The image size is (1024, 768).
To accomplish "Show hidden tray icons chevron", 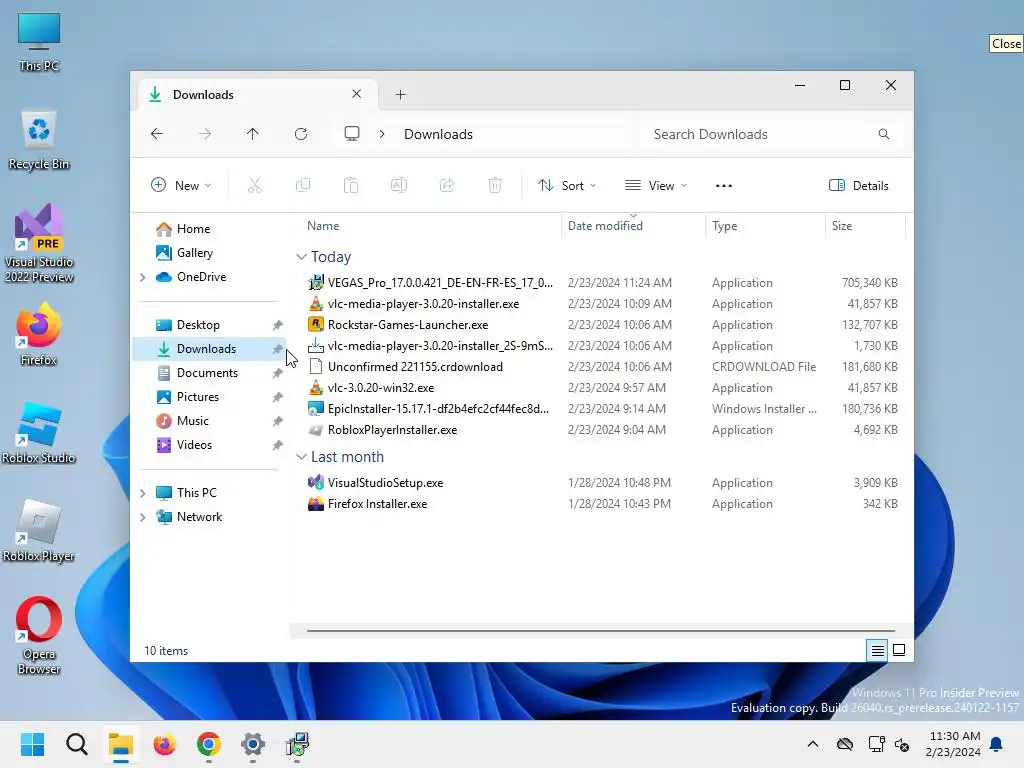I will point(813,744).
